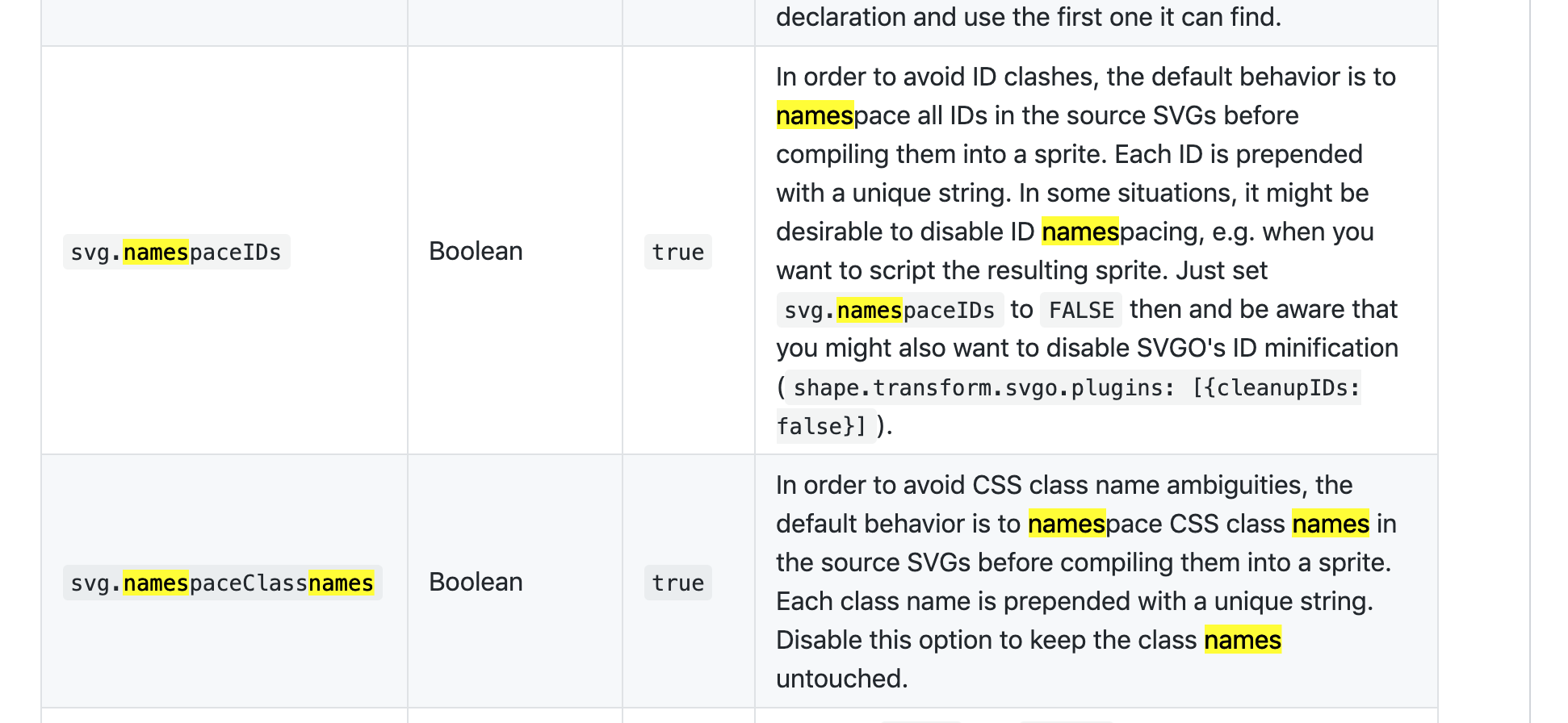
Task: Click the true default for svg.namespaceIDs
Action: tap(678, 252)
